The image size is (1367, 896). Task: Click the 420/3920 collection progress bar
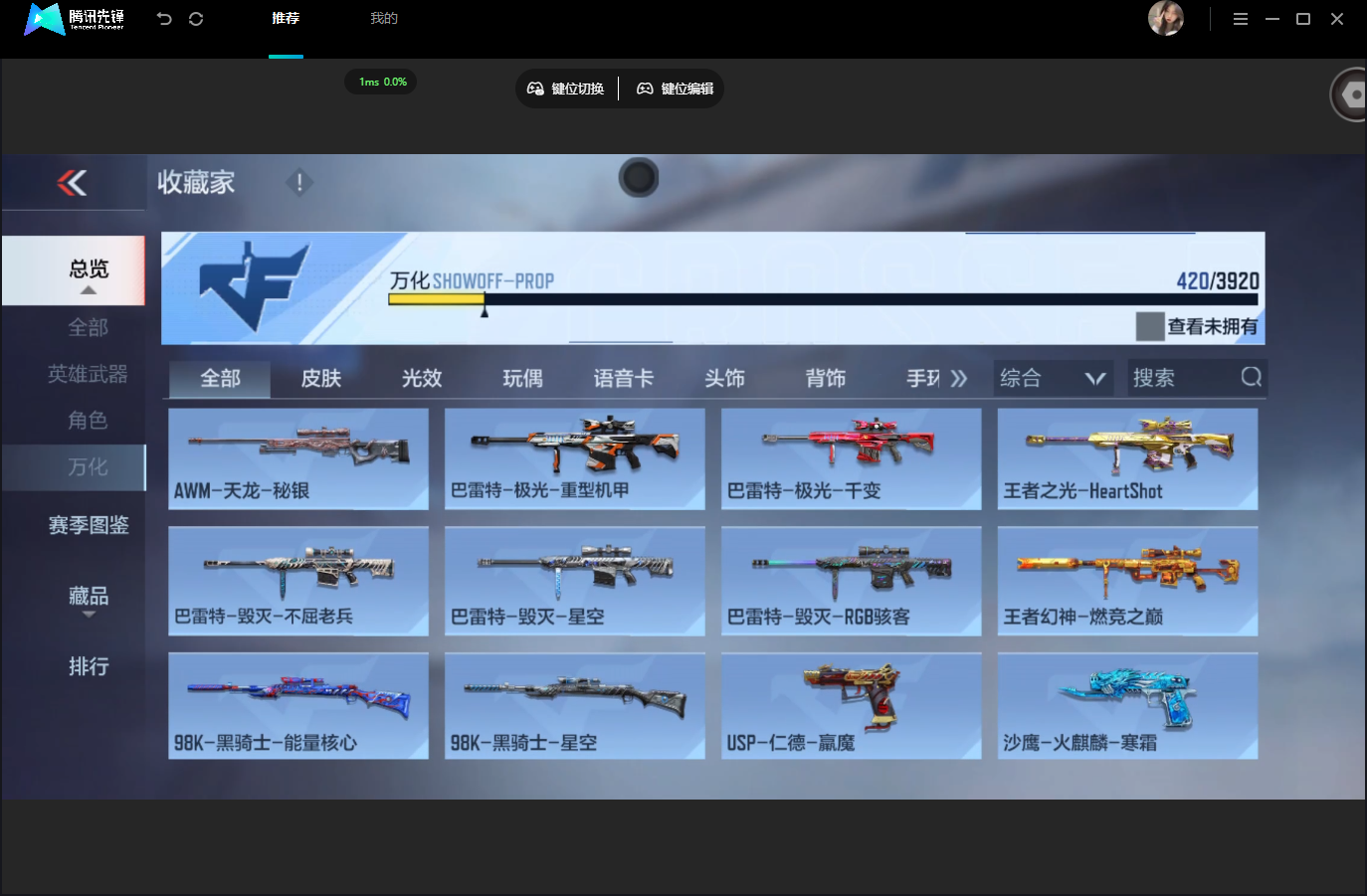pyautogui.click(x=823, y=299)
